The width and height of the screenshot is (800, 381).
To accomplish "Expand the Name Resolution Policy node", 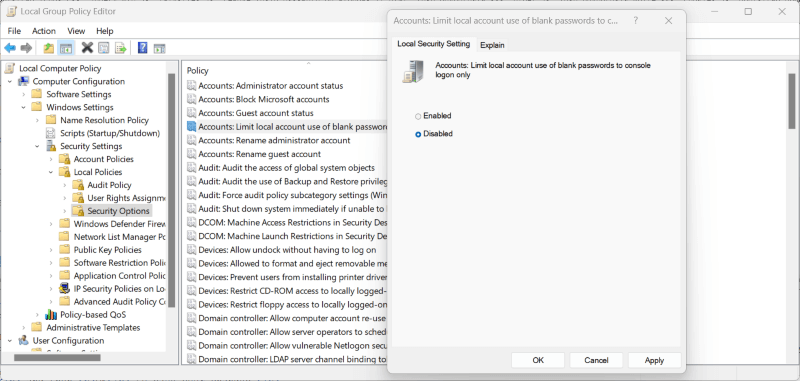I will point(37,120).
